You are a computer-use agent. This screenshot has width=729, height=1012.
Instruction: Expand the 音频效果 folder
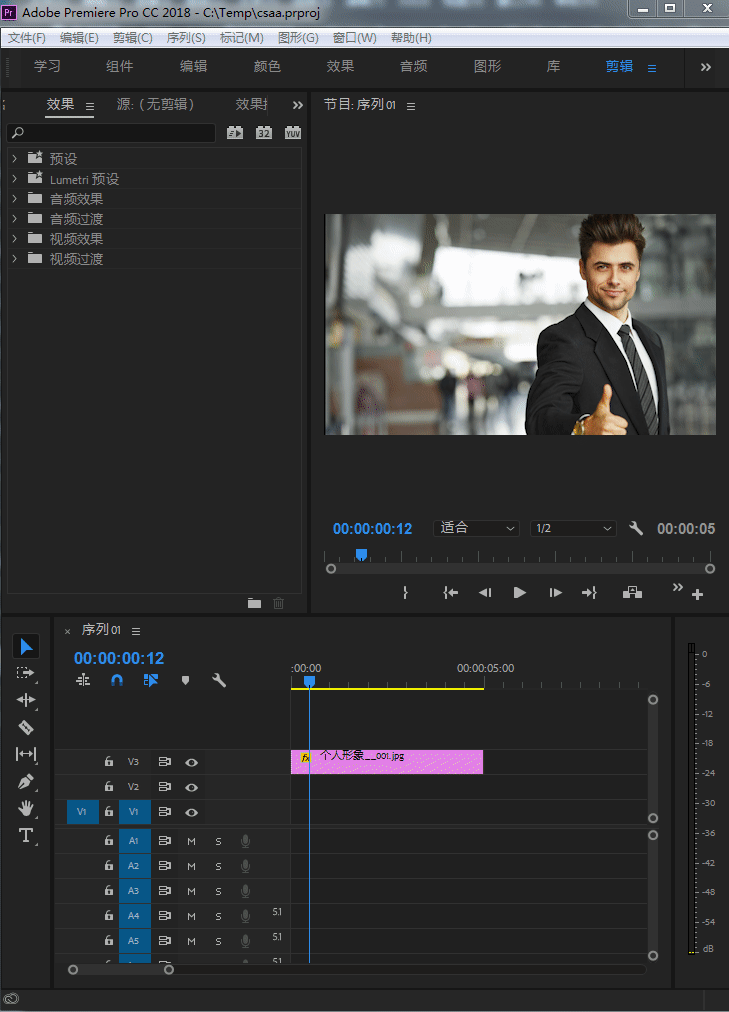coord(14,199)
